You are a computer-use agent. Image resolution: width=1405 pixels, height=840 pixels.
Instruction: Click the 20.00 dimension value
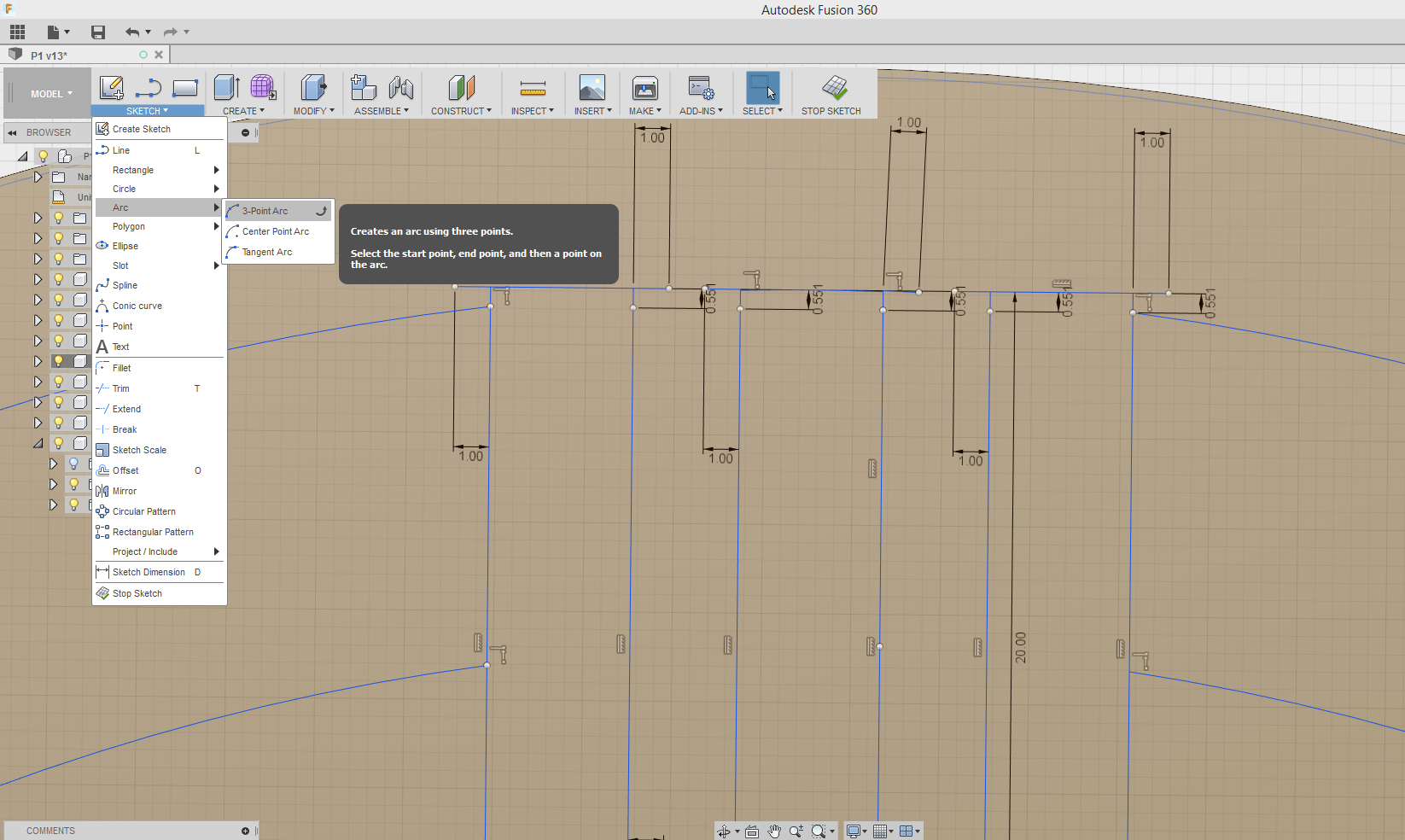[1021, 648]
